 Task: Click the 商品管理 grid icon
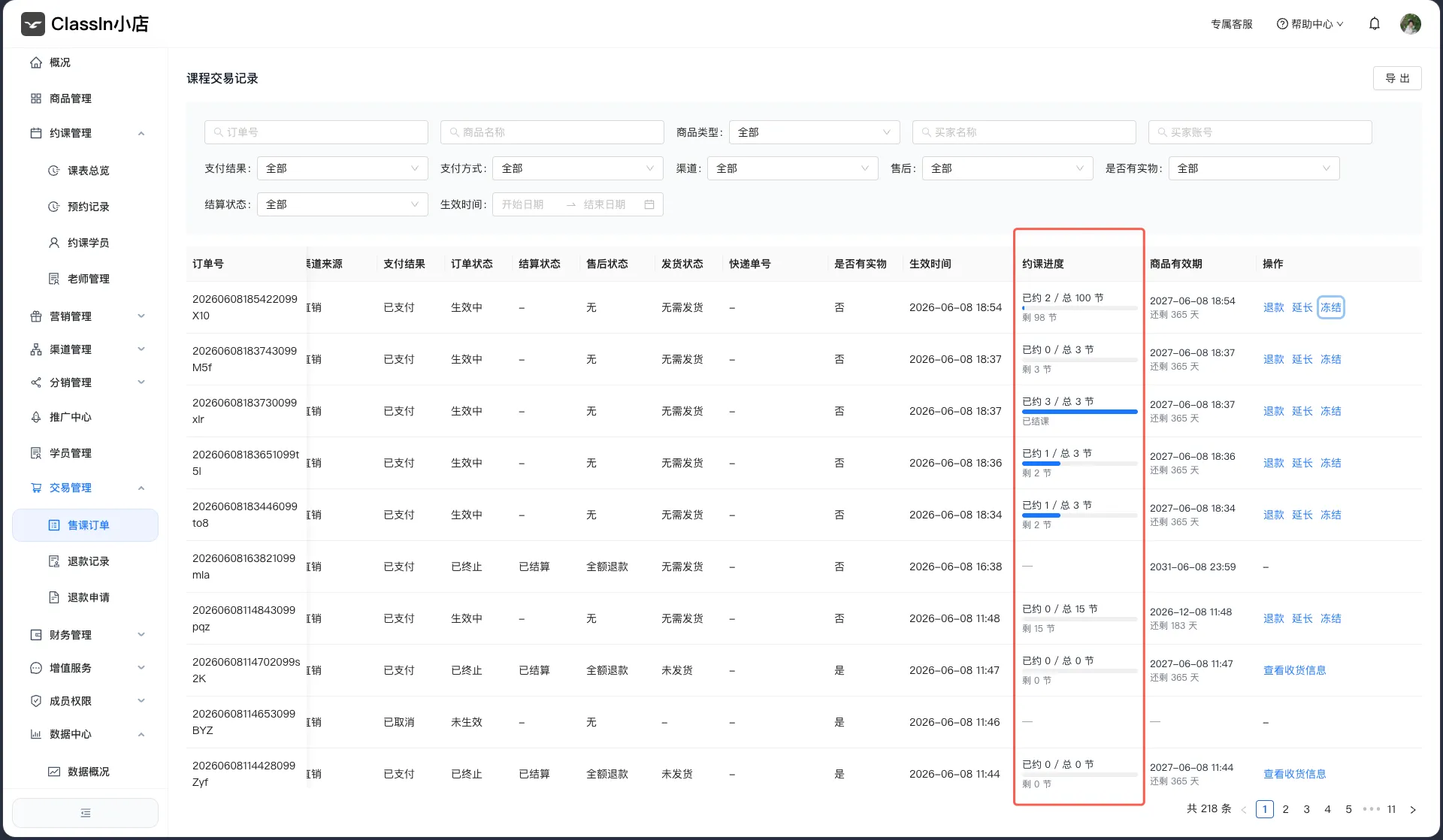(x=36, y=98)
